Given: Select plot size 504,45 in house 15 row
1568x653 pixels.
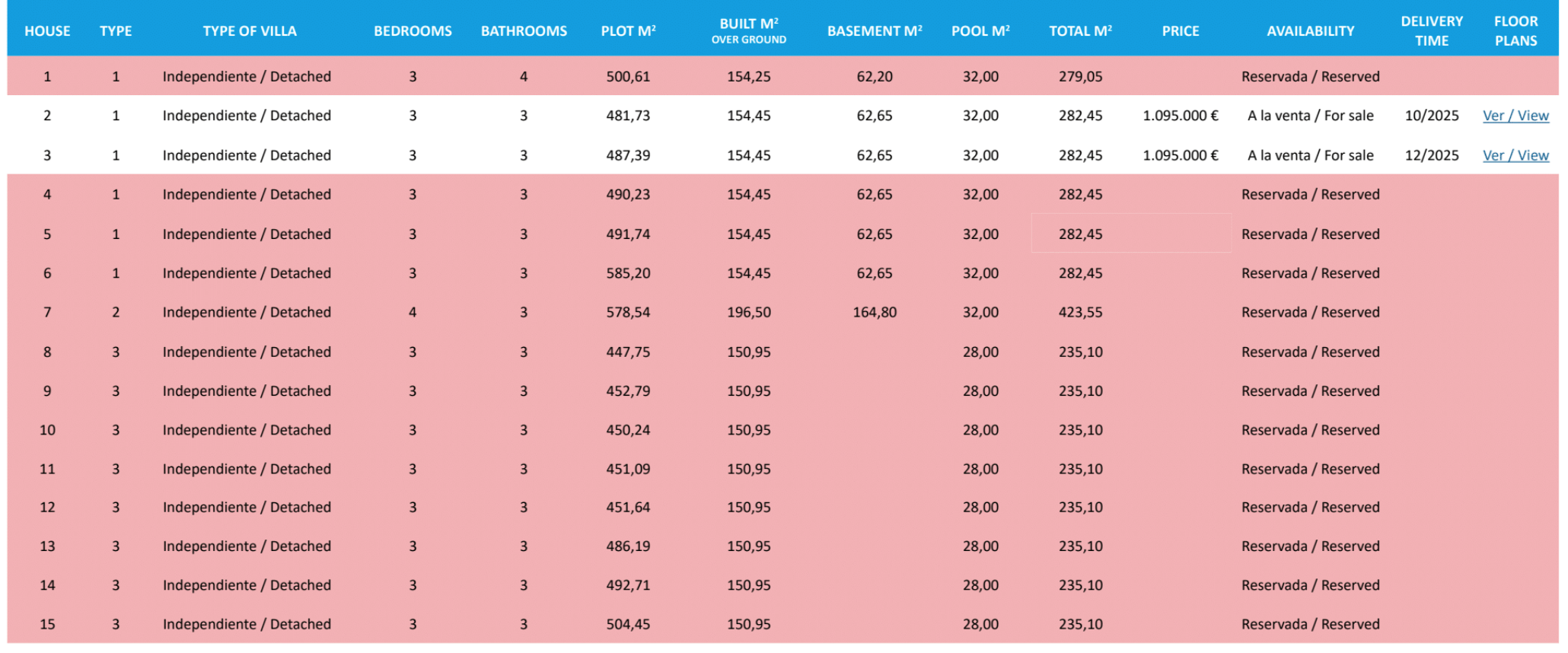Looking at the screenshot, I should pyautogui.click(x=628, y=624).
